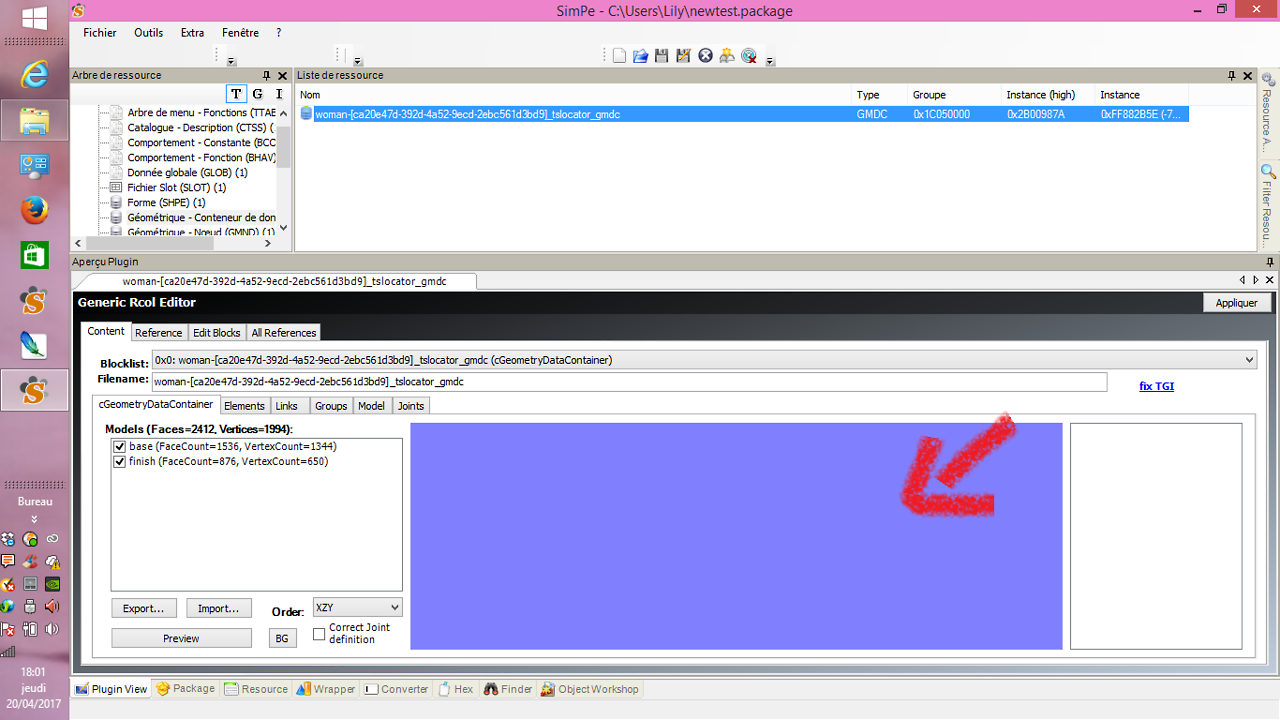1280x720 pixels.
Task: Enable Correct Joint definition checkbox
Action: point(319,634)
